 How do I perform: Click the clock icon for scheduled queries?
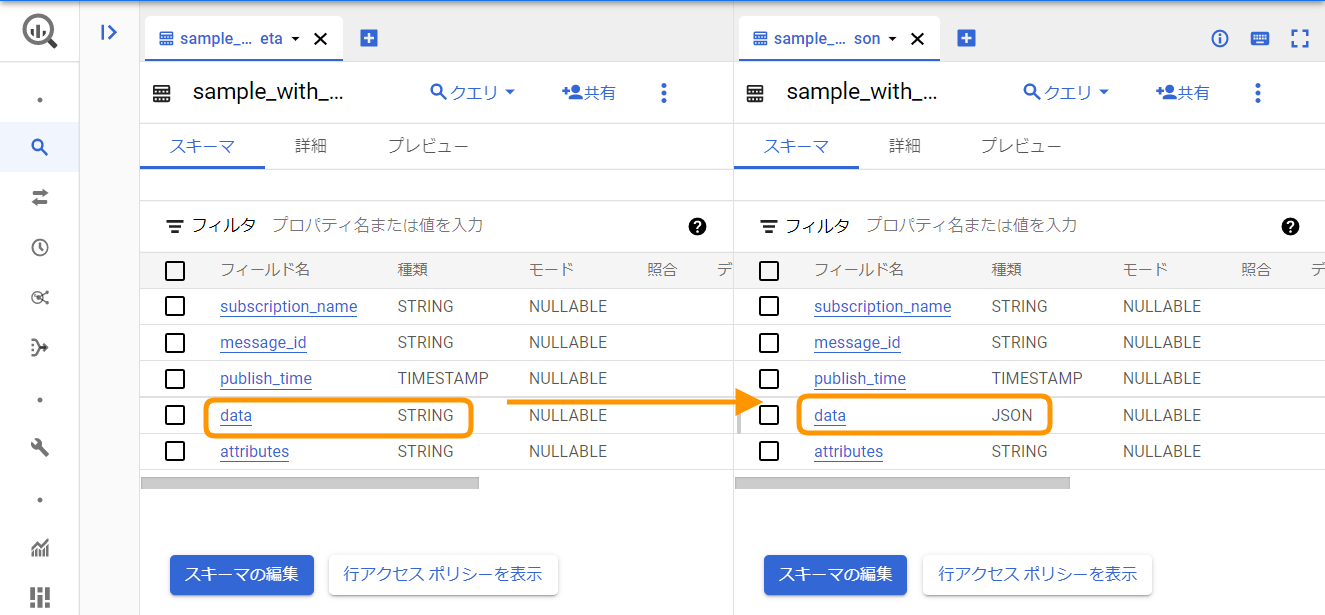coord(40,247)
